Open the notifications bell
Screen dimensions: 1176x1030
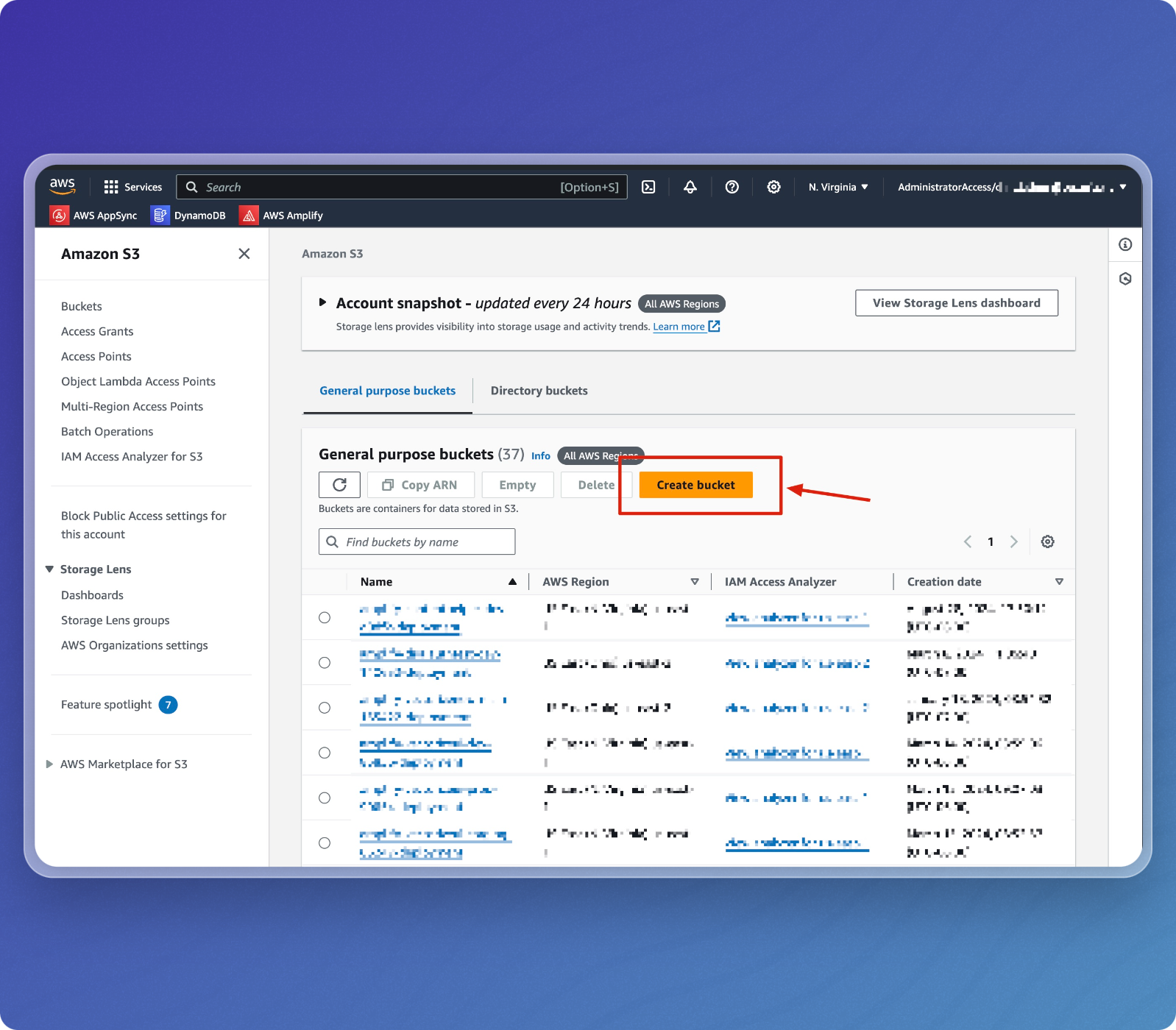[x=690, y=187]
